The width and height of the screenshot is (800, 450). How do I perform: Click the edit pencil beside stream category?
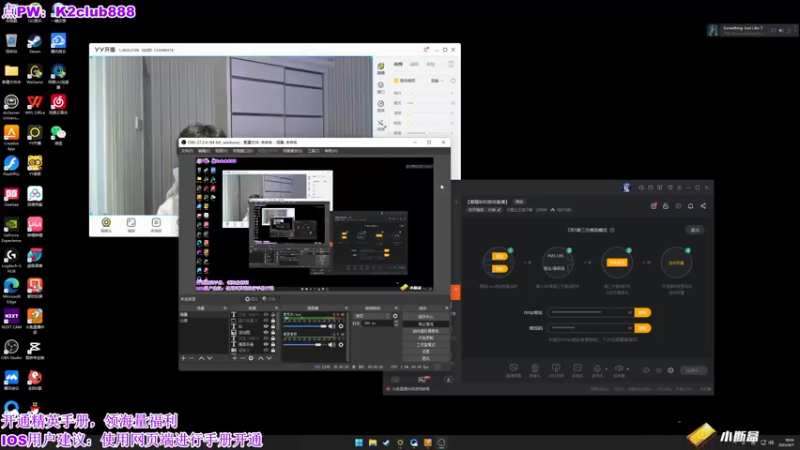tap(499, 210)
